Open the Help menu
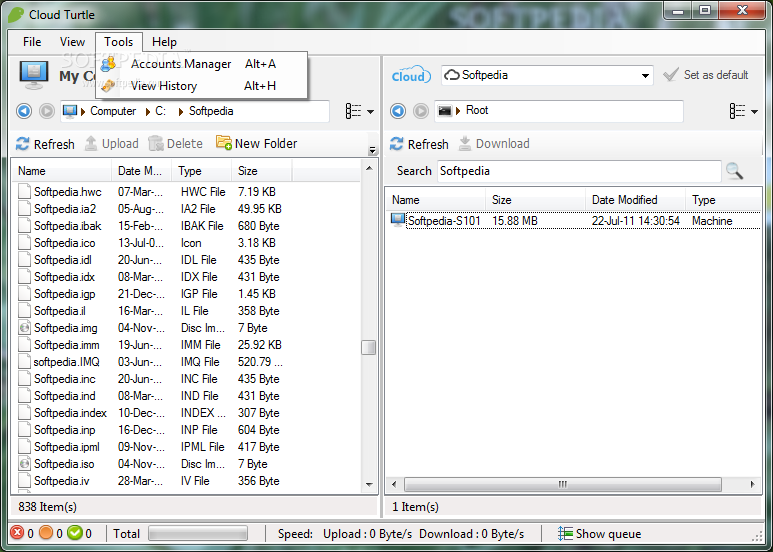This screenshot has height=552, width=773. [x=164, y=42]
